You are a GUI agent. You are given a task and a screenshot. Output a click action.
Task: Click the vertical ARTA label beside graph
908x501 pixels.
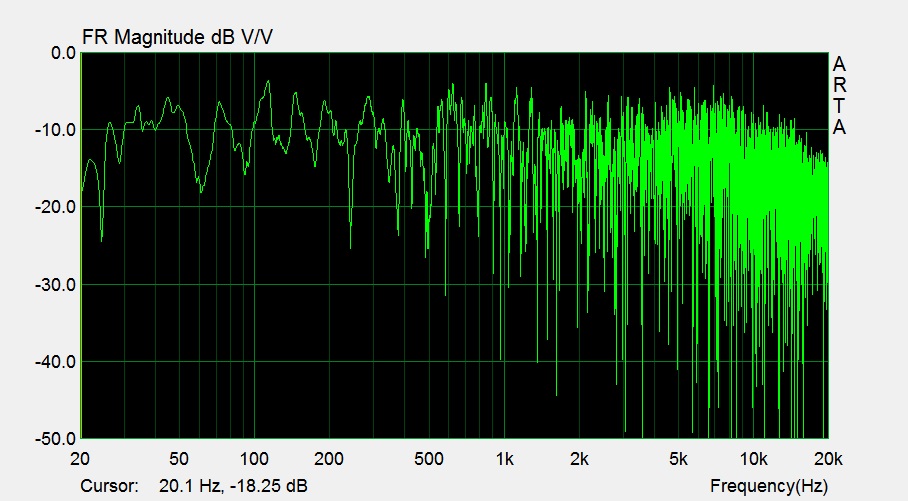coord(839,96)
